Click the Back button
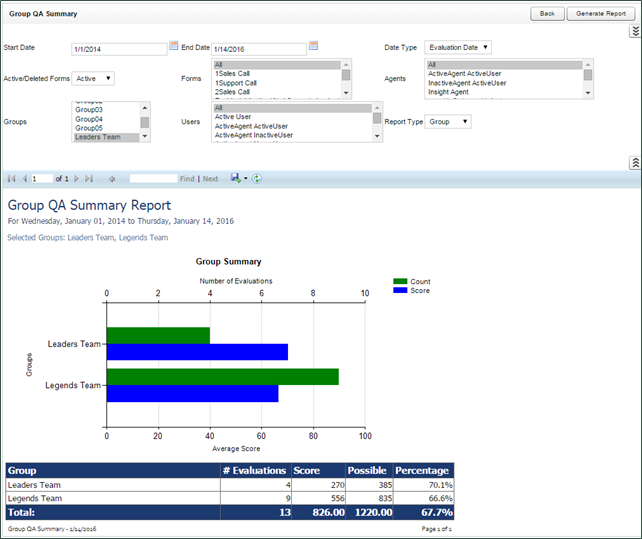 547,14
